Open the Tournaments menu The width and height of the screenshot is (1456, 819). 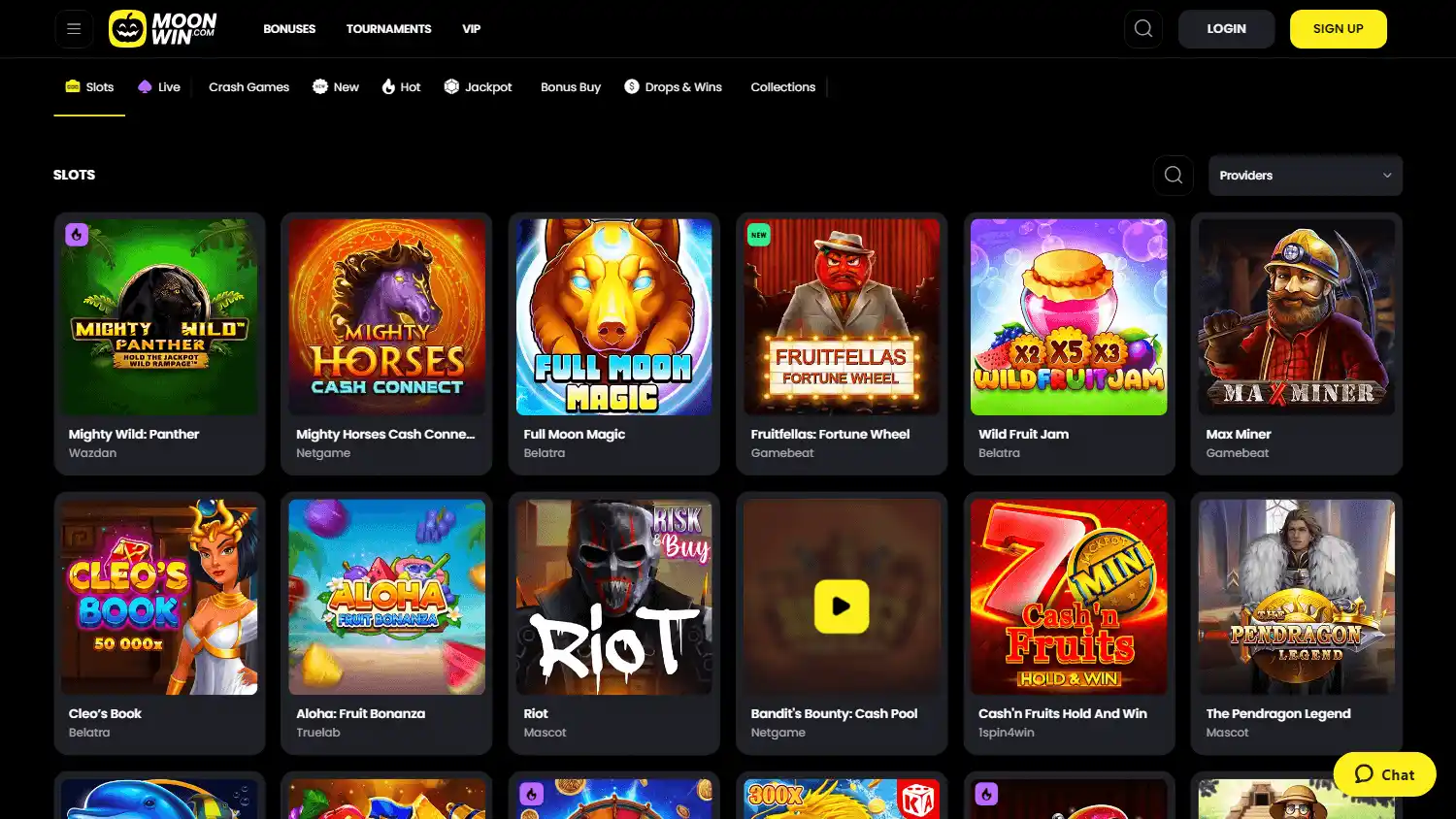click(x=388, y=29)
